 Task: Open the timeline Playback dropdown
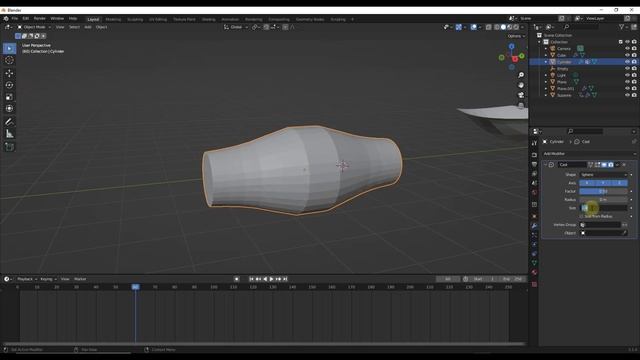27,279
